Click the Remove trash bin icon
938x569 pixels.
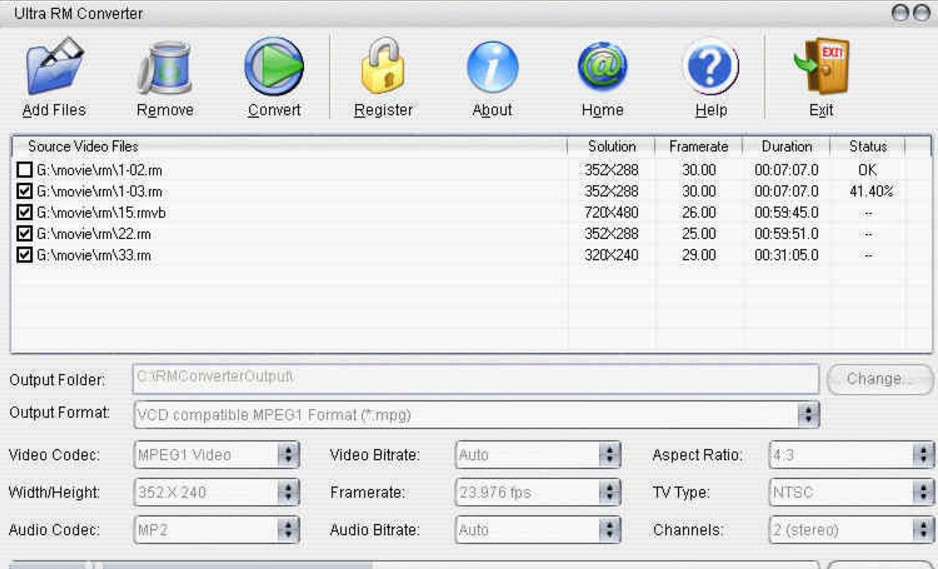(165, 68)
